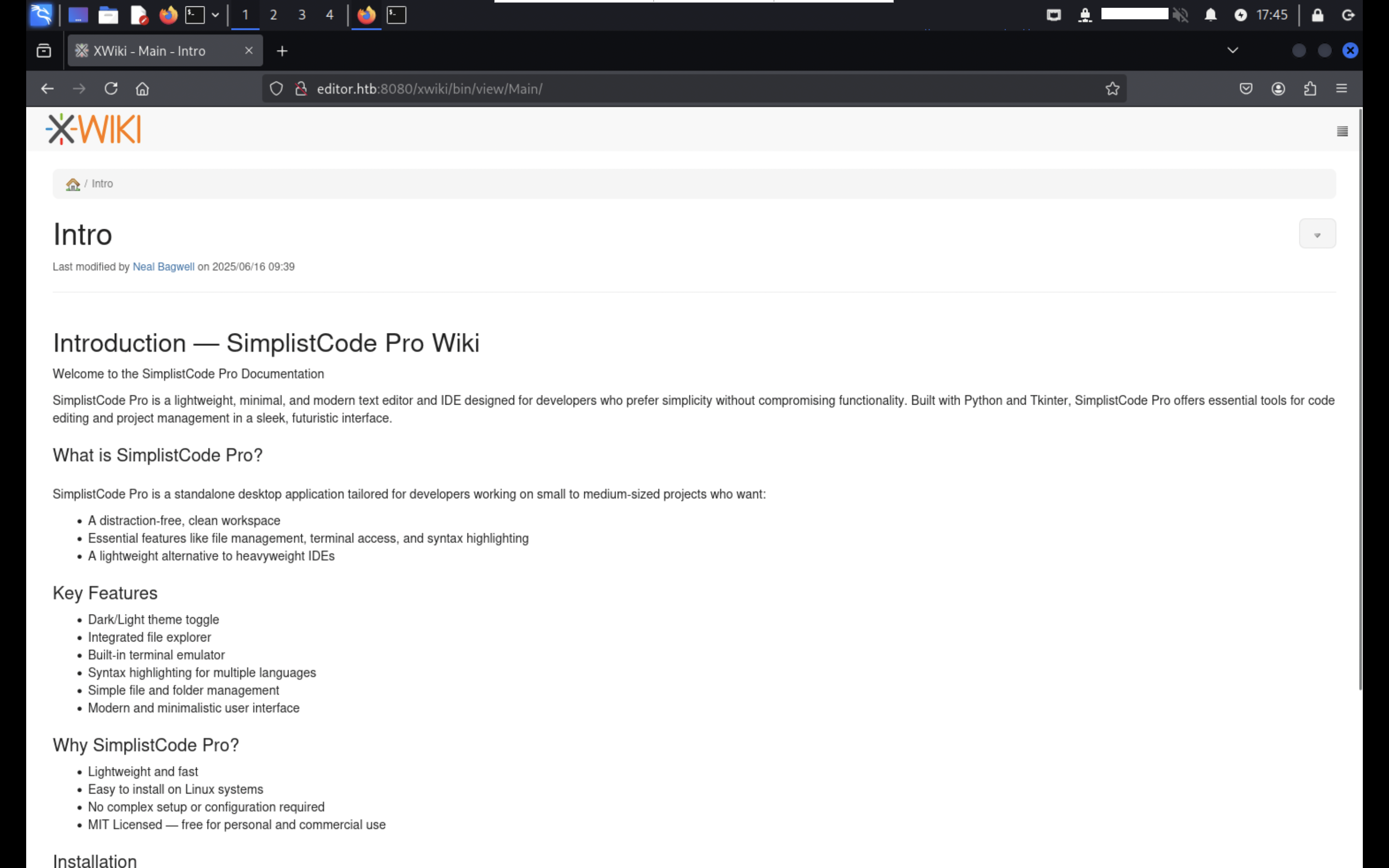Expand the terminal launcher dropdown arrow

coord(215,15)
